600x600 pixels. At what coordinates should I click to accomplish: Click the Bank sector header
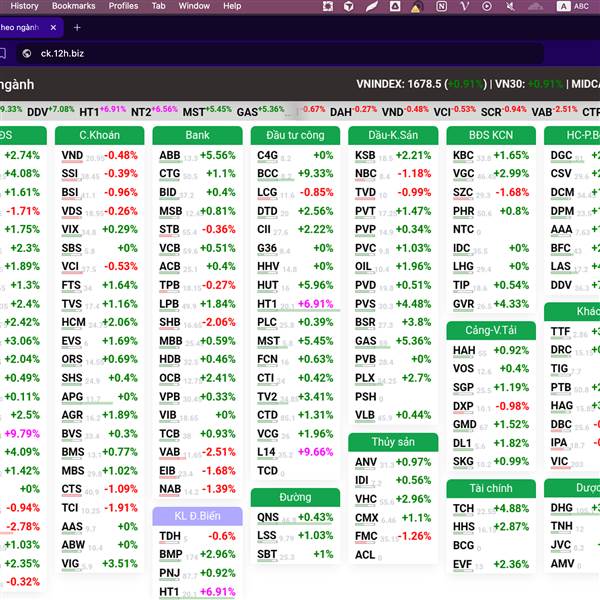pyautogui.click(x=197, y=135)
